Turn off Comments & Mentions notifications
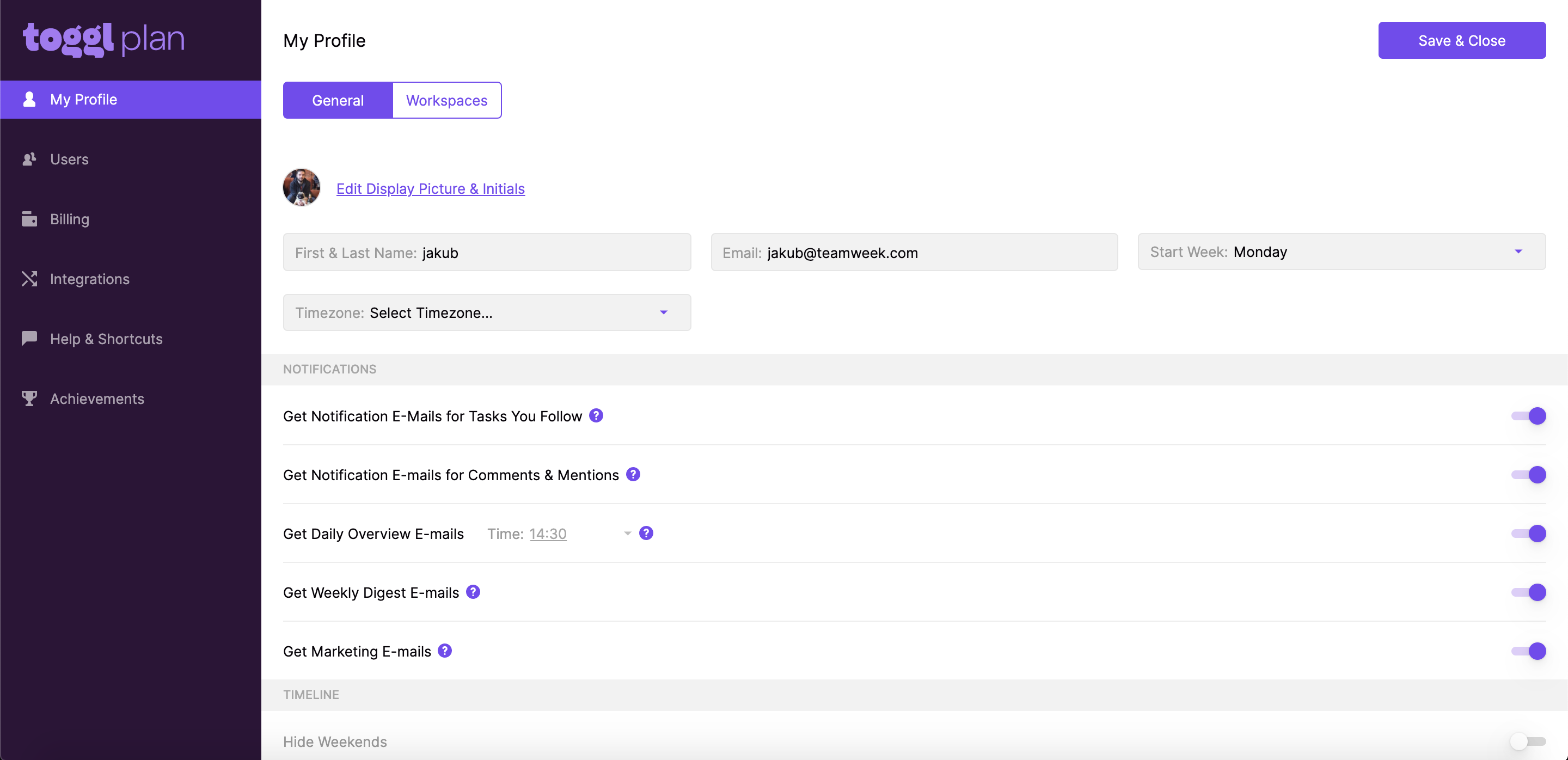The width and height of the screenshot is (1568, 760). [1528, 475]
